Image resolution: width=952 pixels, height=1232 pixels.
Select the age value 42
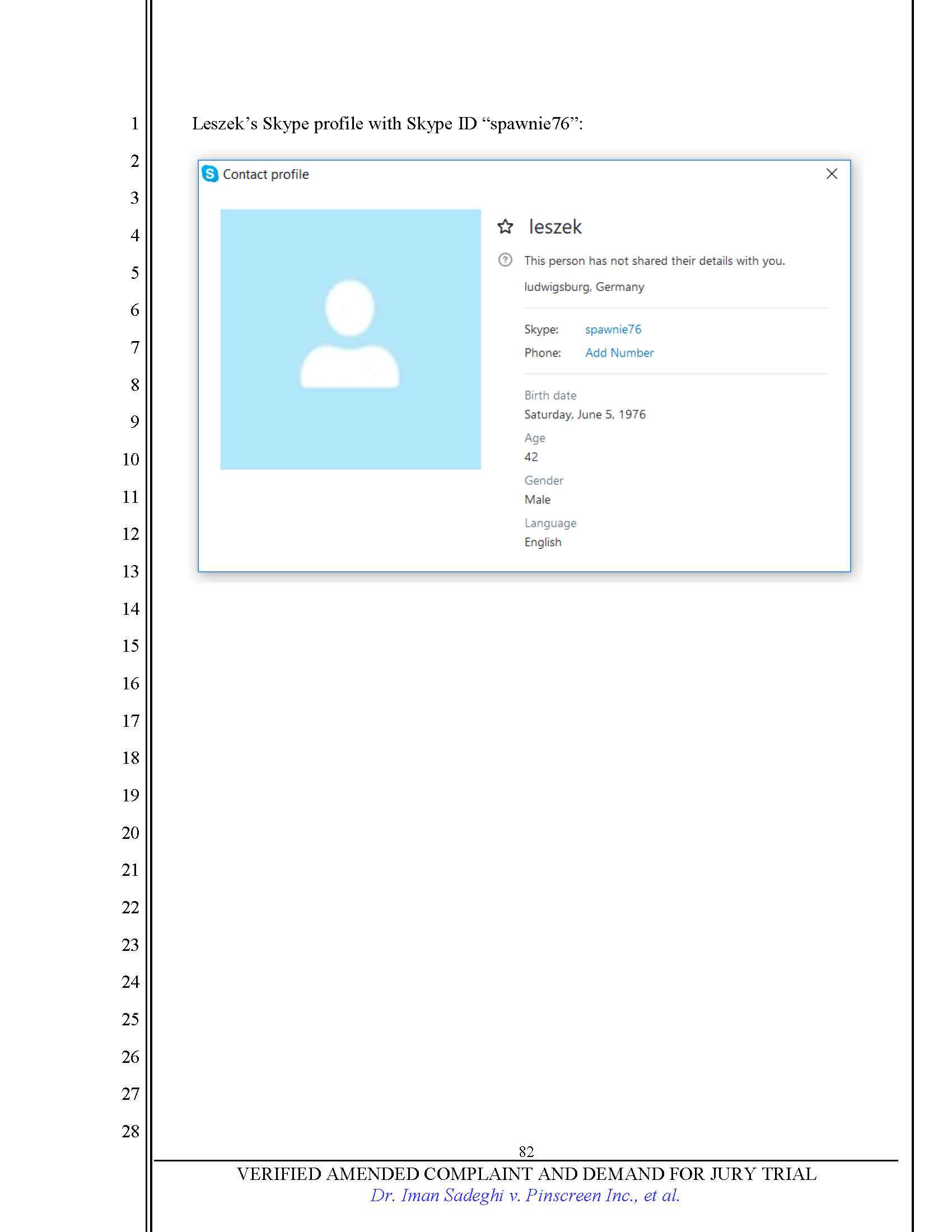click(x=531, y=457)
